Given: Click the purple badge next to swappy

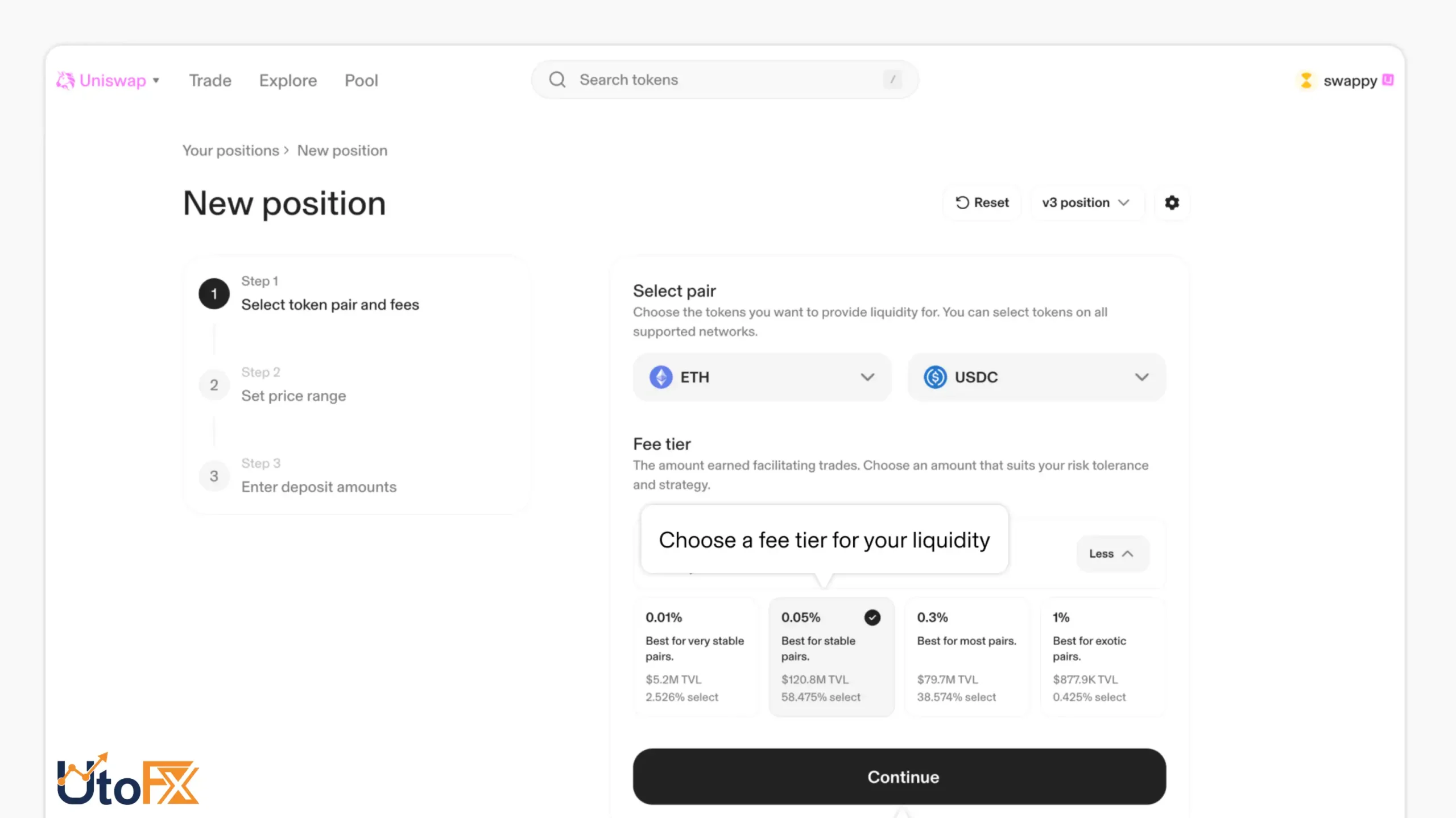Looking at the screenshot, I should tap(1388, 80).
